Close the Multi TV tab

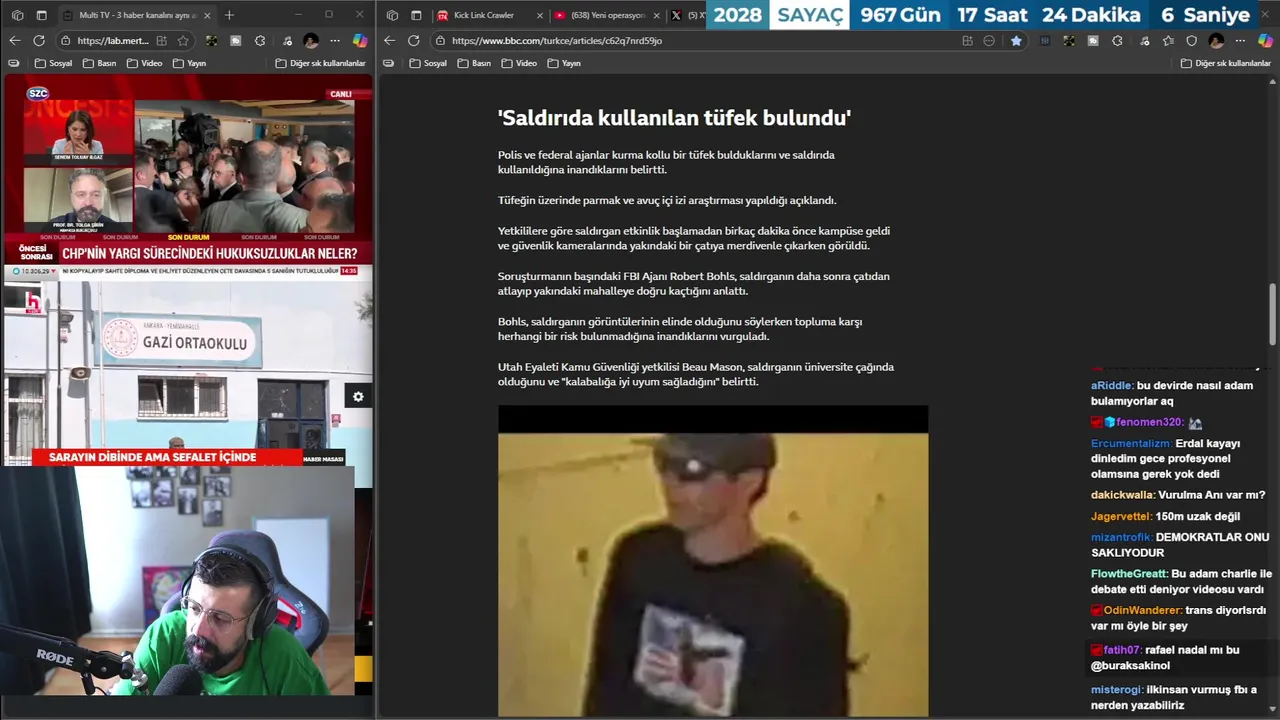pos(207,15)
